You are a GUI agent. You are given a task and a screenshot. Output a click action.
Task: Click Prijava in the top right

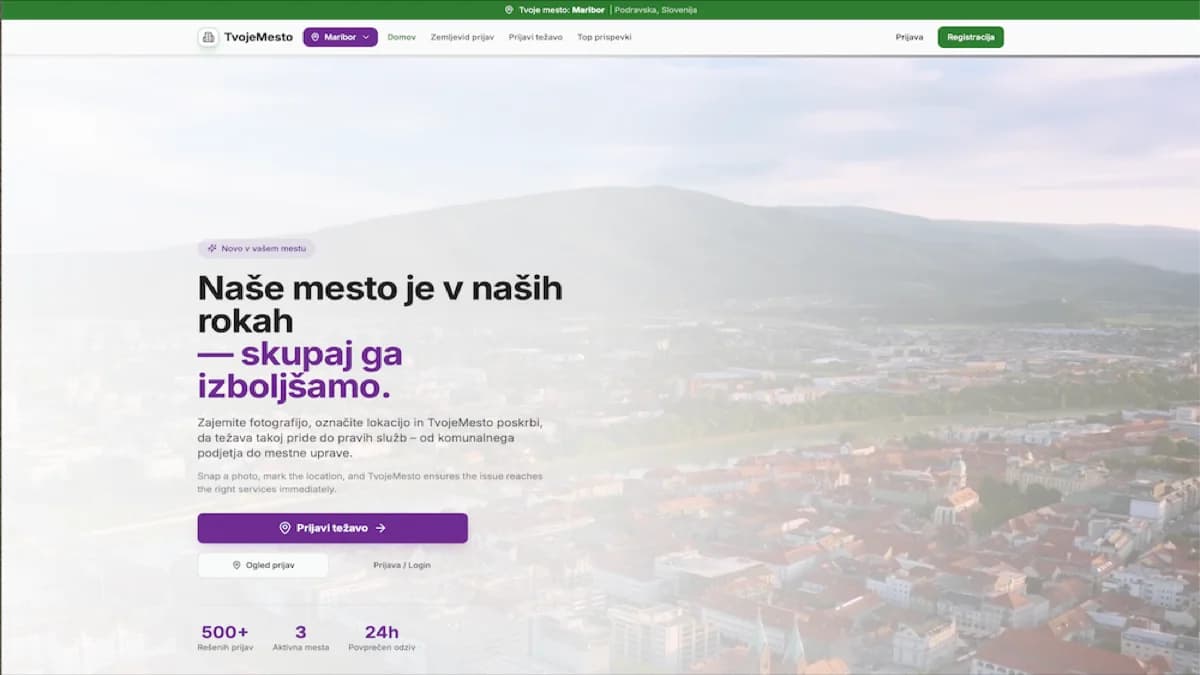coord(909,37)
